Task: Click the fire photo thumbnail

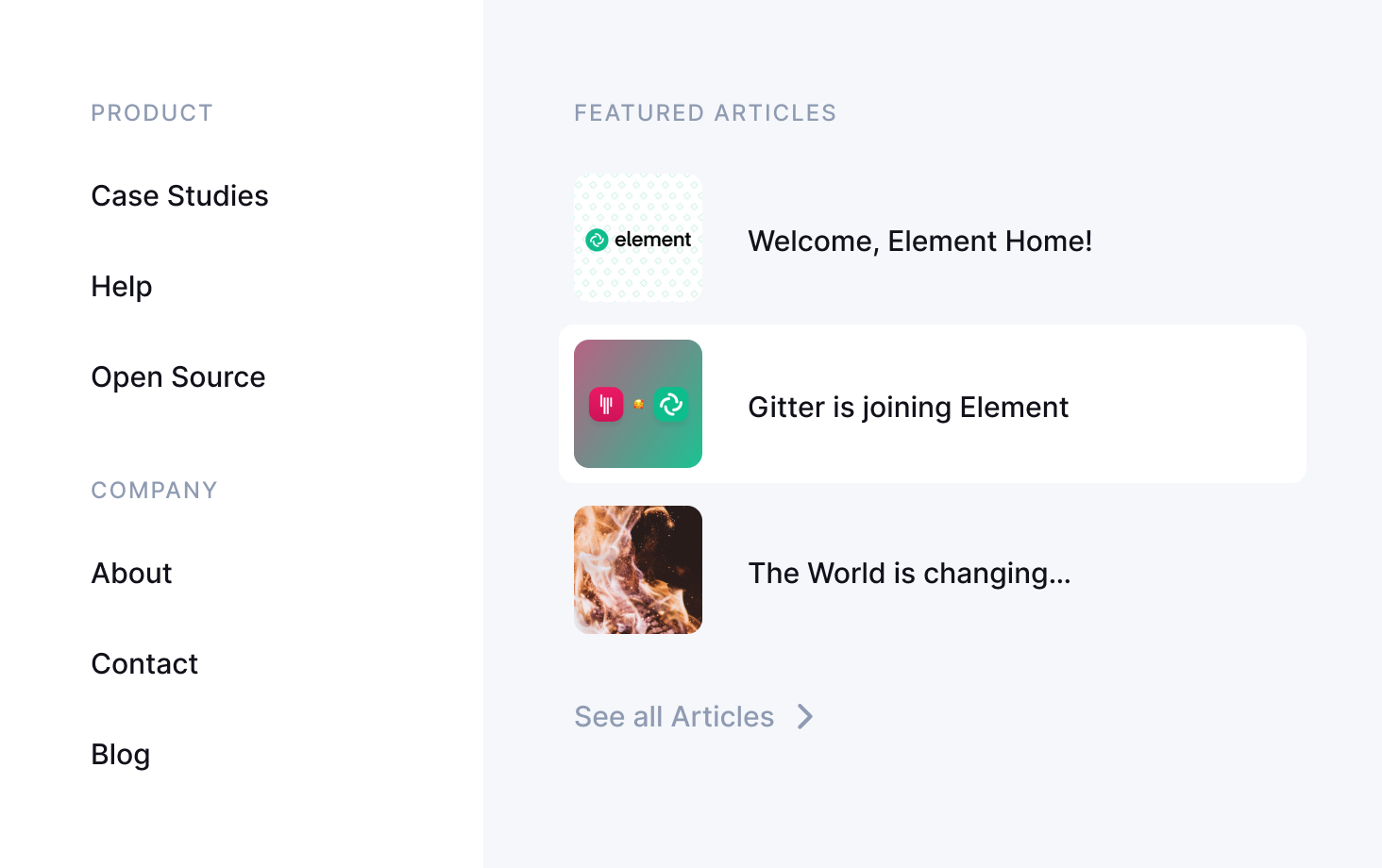Action: click(x=638, y=570)
